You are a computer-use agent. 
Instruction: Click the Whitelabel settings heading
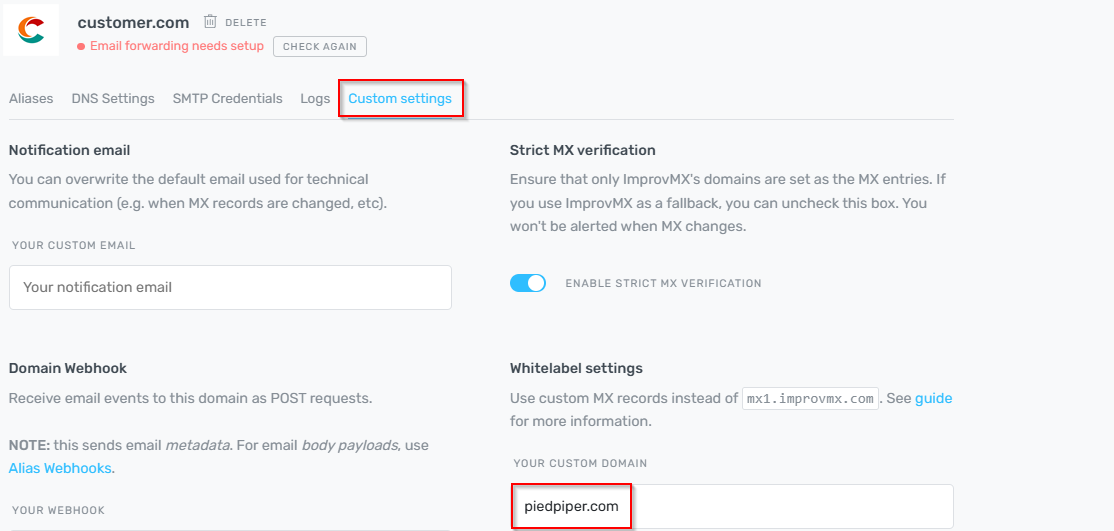pos(576,368)
